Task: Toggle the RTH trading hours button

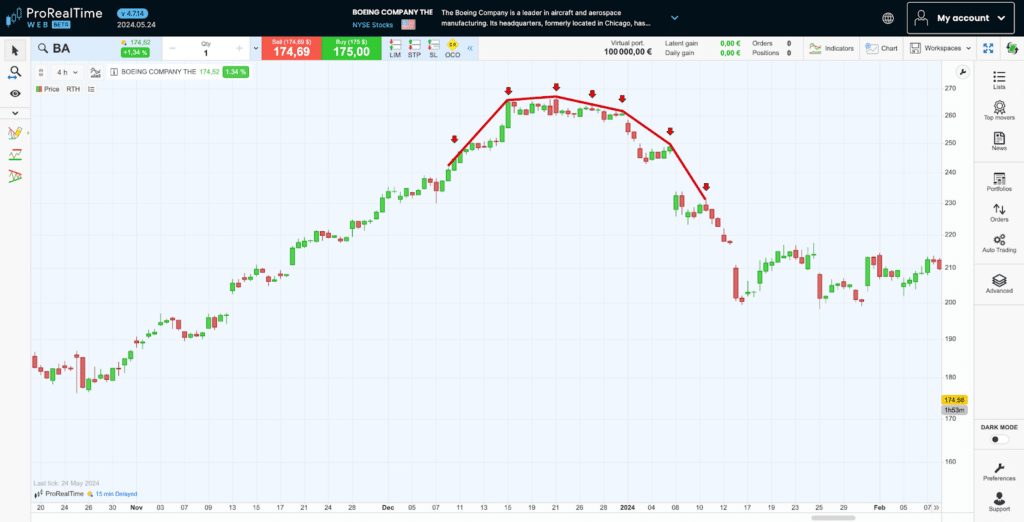Action: [x=73, y=89]
